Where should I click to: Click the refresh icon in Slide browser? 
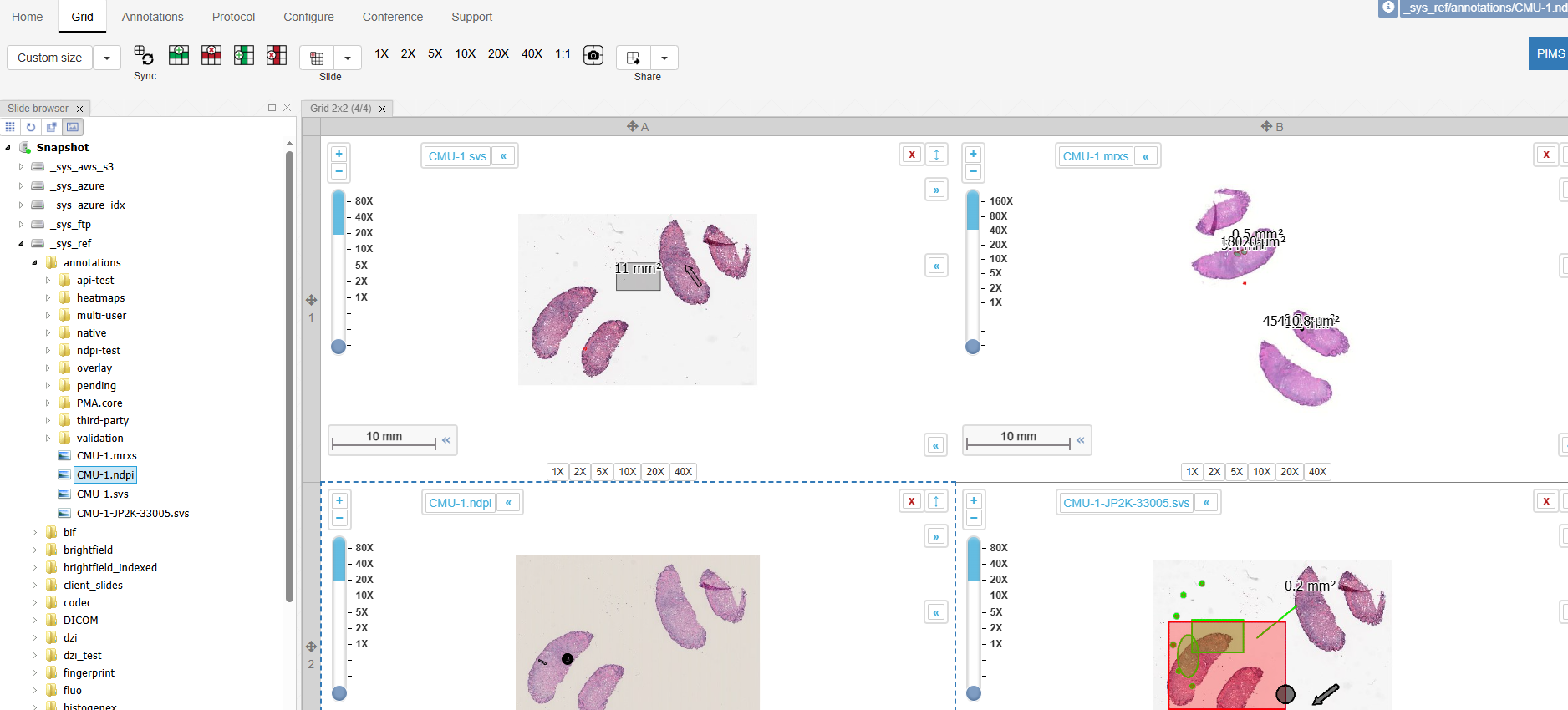pyautogui.click(x=31, y=127)
